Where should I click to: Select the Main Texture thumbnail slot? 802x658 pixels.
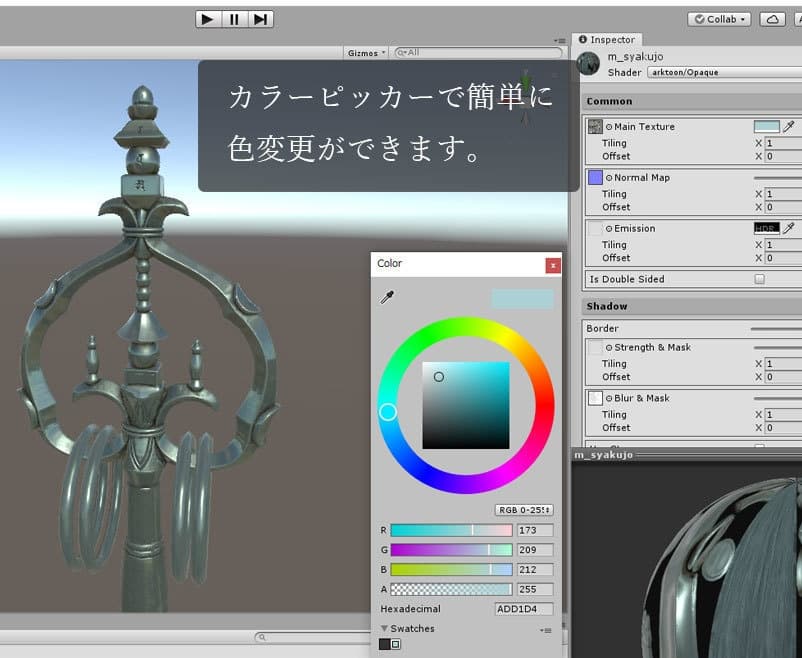(x=595, y=127)
